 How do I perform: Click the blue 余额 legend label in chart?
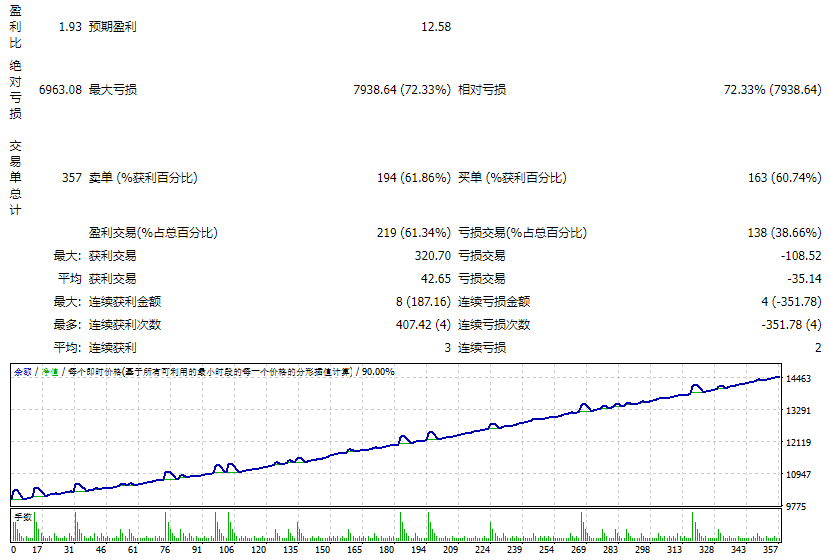click(23, 372)
